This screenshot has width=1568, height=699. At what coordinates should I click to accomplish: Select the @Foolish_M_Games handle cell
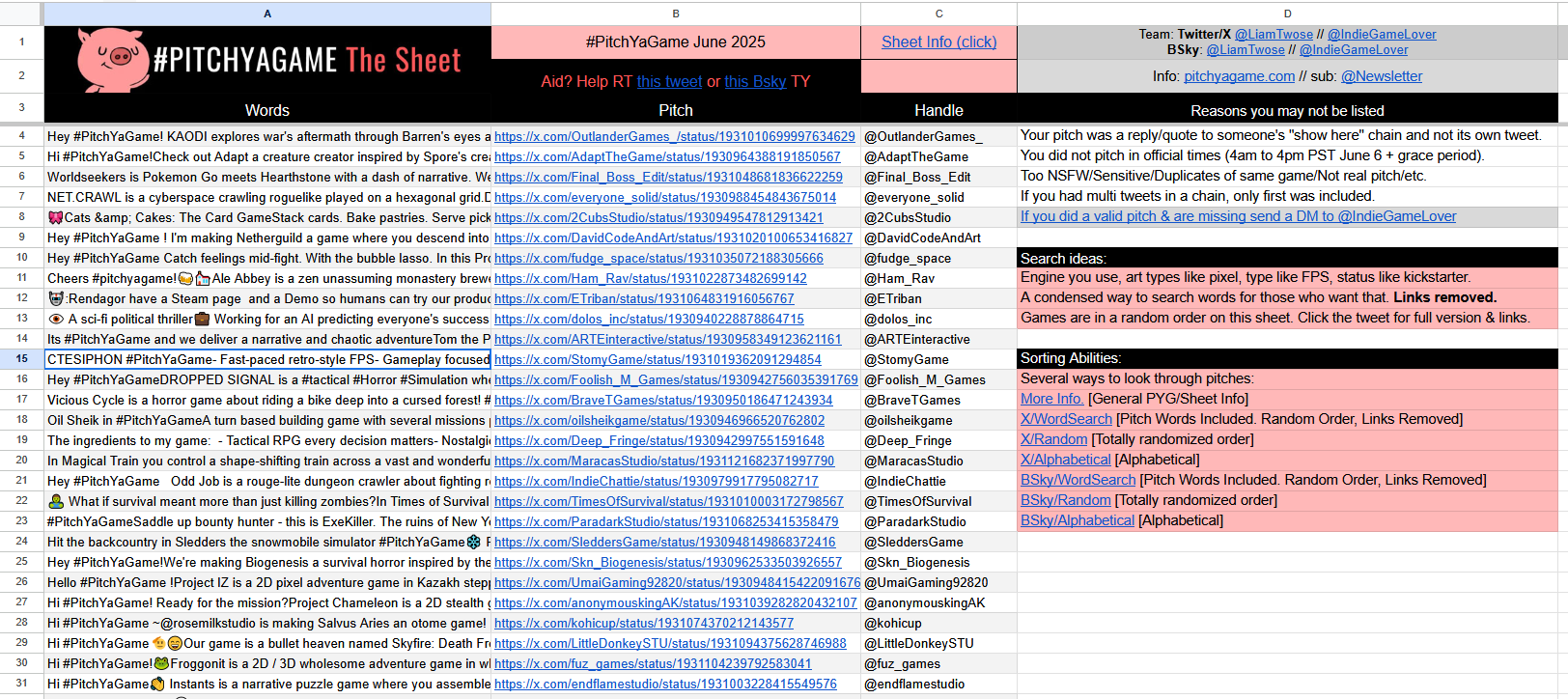[x=938, y=379]
